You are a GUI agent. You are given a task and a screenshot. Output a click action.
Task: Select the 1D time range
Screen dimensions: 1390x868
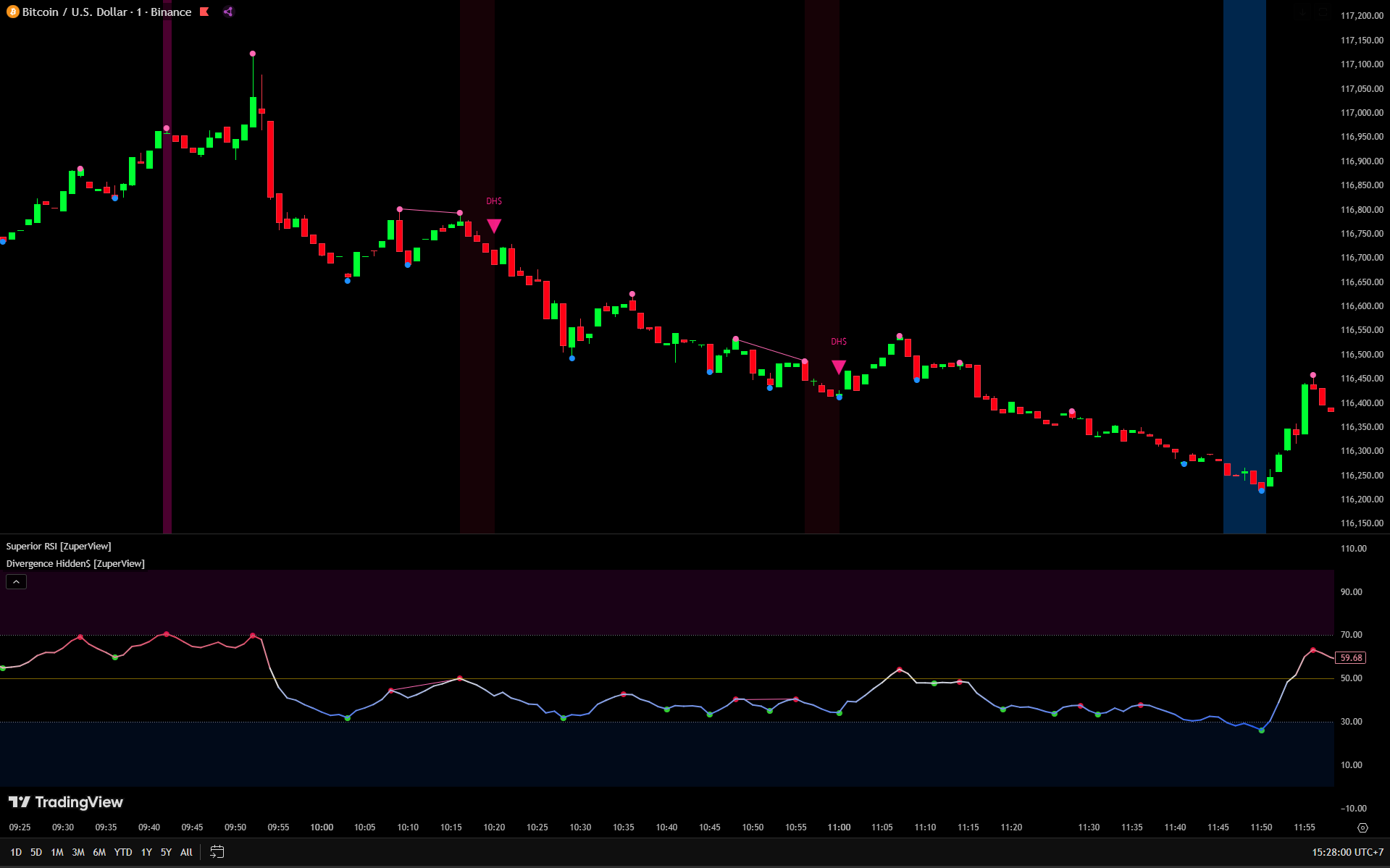[x=16, y=852]
